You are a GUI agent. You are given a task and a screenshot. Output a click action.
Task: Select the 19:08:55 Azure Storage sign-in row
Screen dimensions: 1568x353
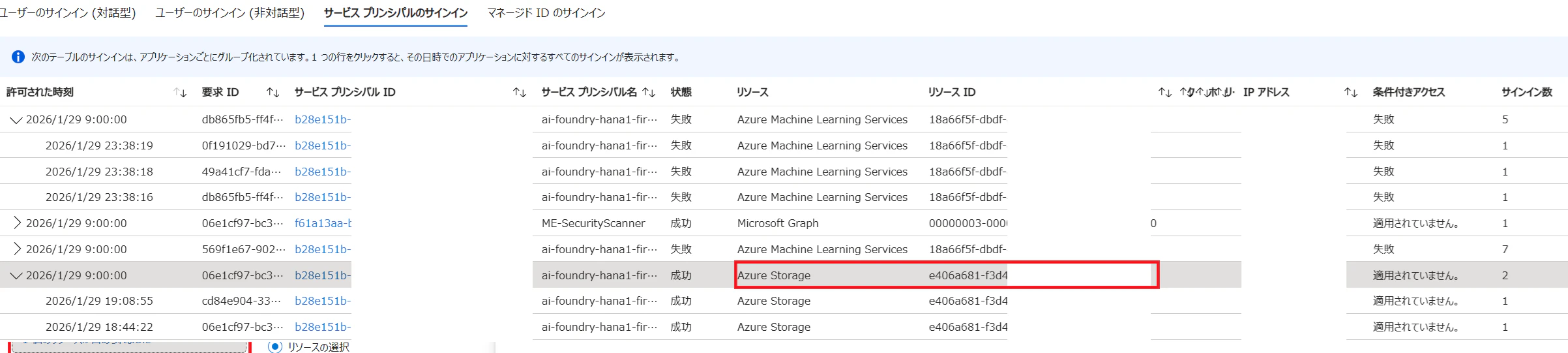(x=774, y=301)
